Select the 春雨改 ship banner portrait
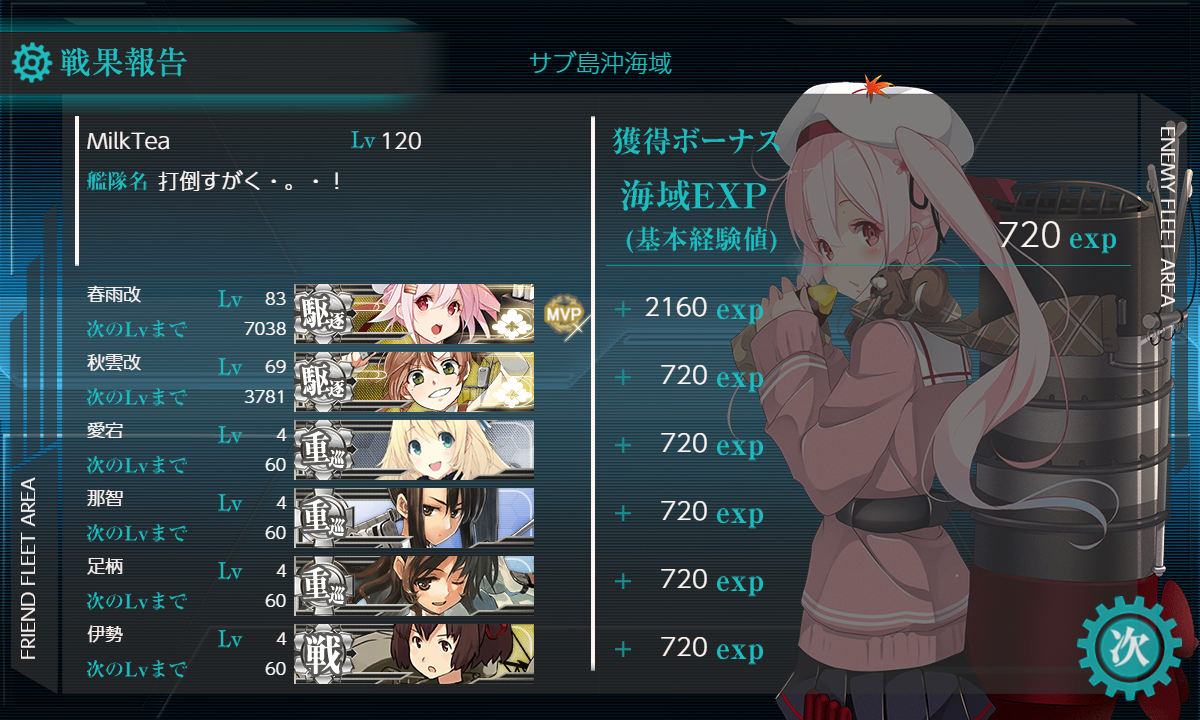Viewport: 1200px width, 720px height. 414,314
